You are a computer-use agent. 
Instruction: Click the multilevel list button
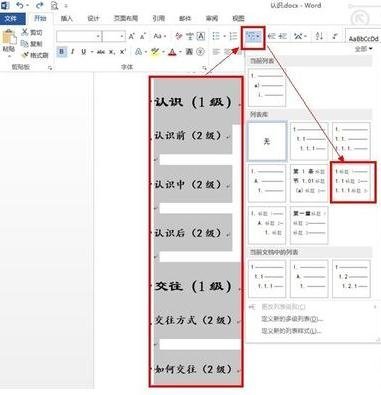[253, 36]
